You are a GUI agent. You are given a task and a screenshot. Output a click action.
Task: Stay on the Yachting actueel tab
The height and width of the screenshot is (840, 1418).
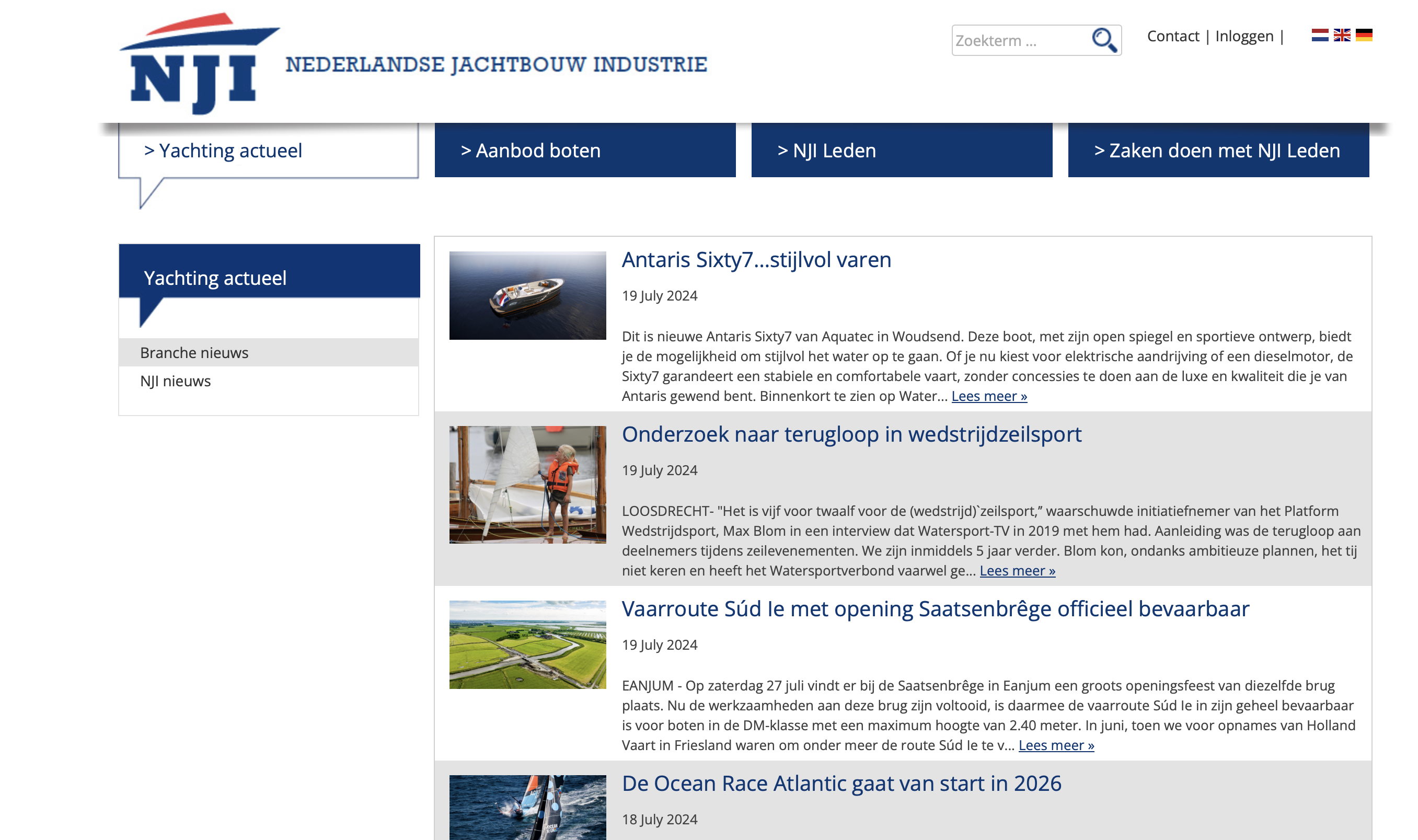pyautogui.click(x=224, y=150)
